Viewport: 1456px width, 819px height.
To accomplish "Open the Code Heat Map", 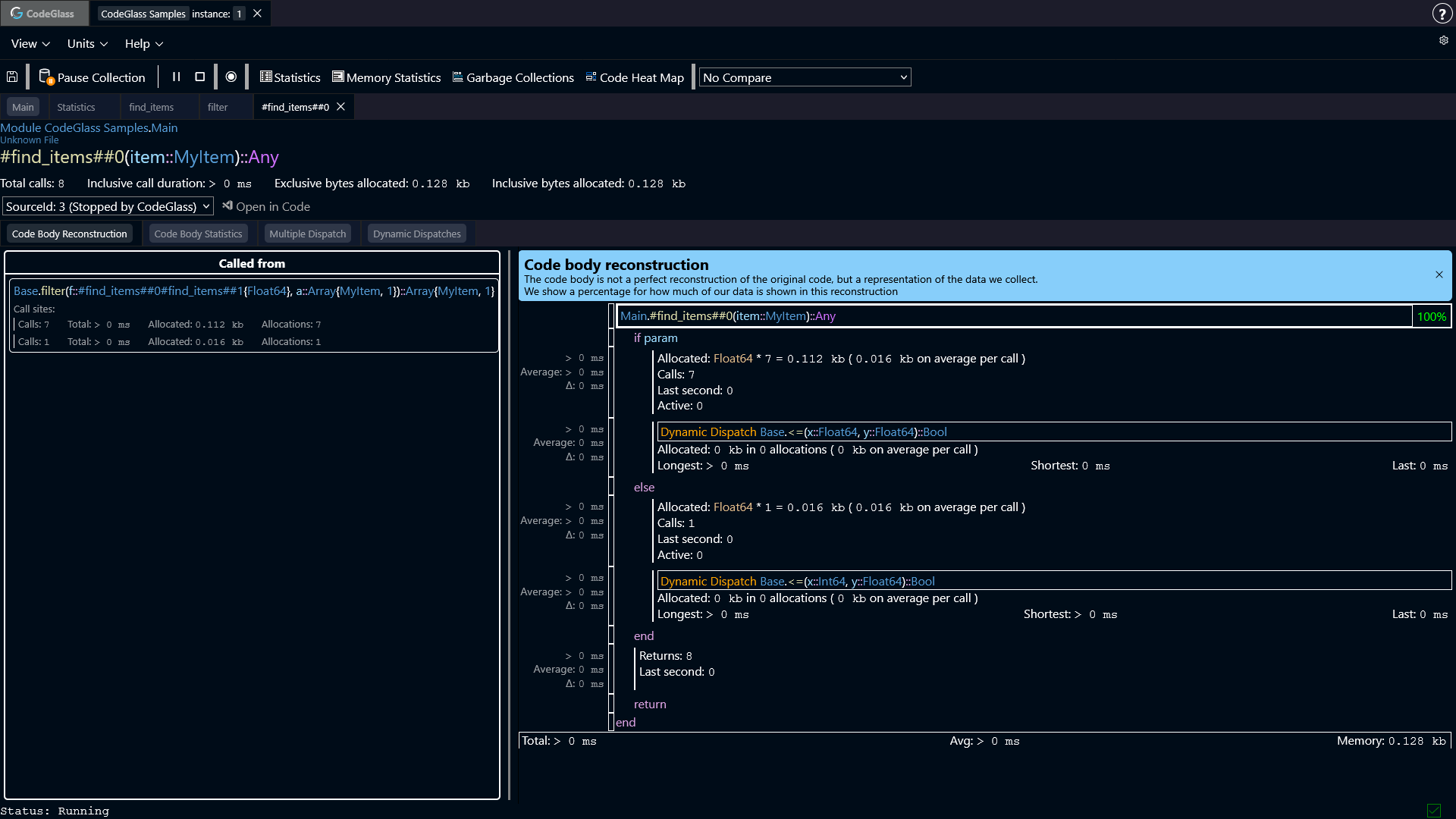I will (635, 77).
